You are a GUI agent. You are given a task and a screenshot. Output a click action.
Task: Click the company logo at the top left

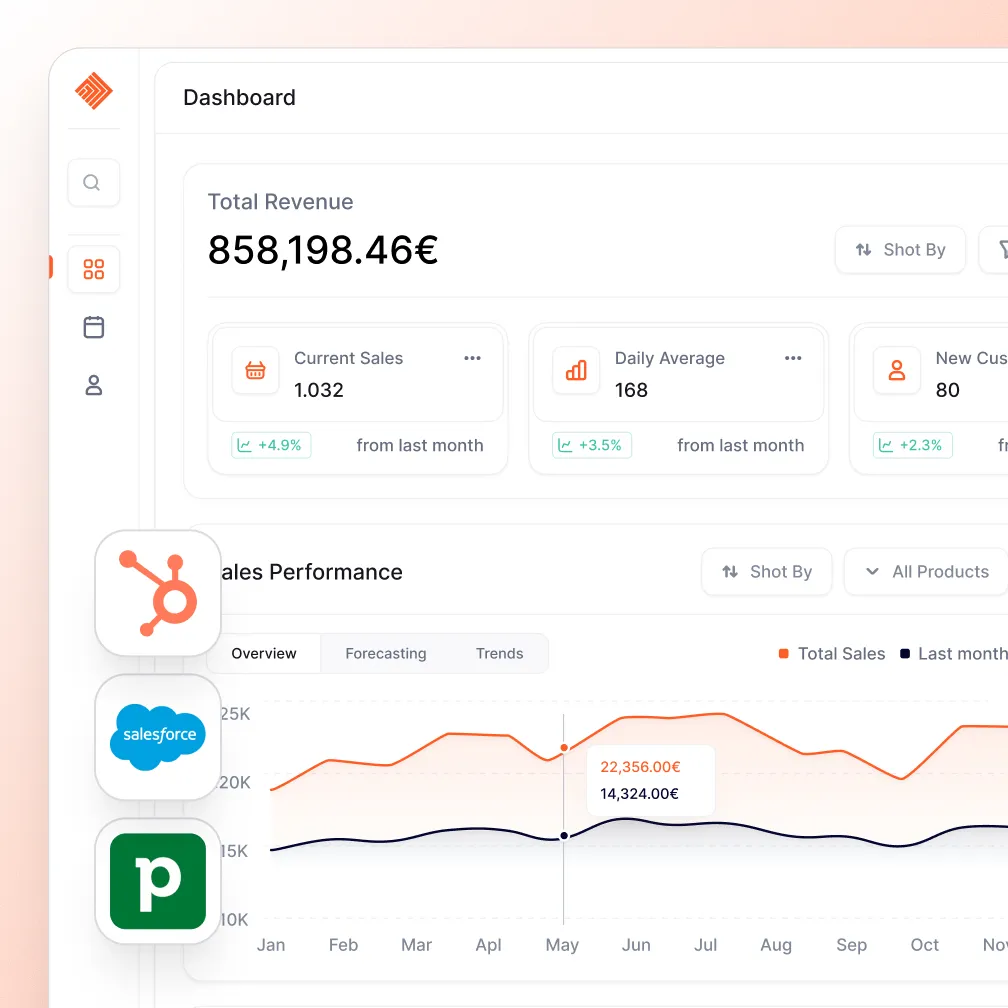93,91
